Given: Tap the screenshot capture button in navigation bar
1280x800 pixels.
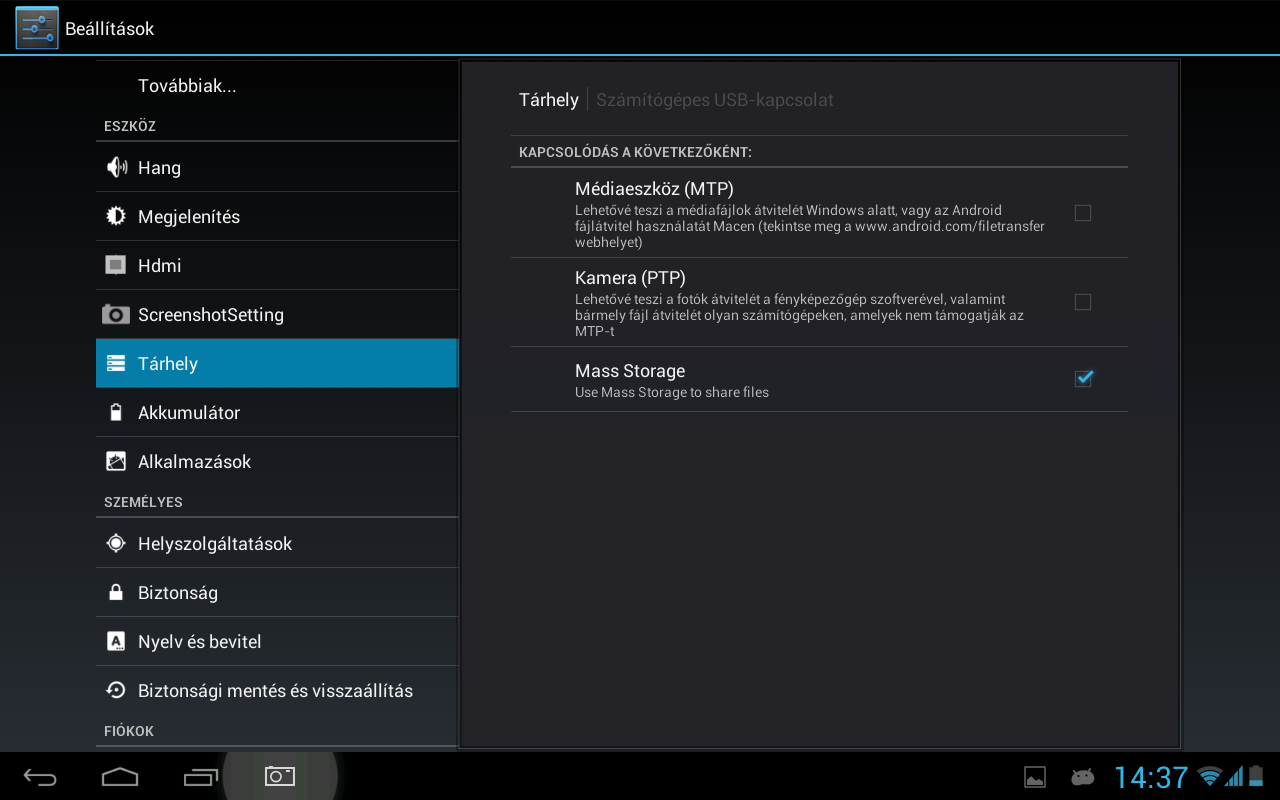Looking at the screenshot, I should pos(279,776).
